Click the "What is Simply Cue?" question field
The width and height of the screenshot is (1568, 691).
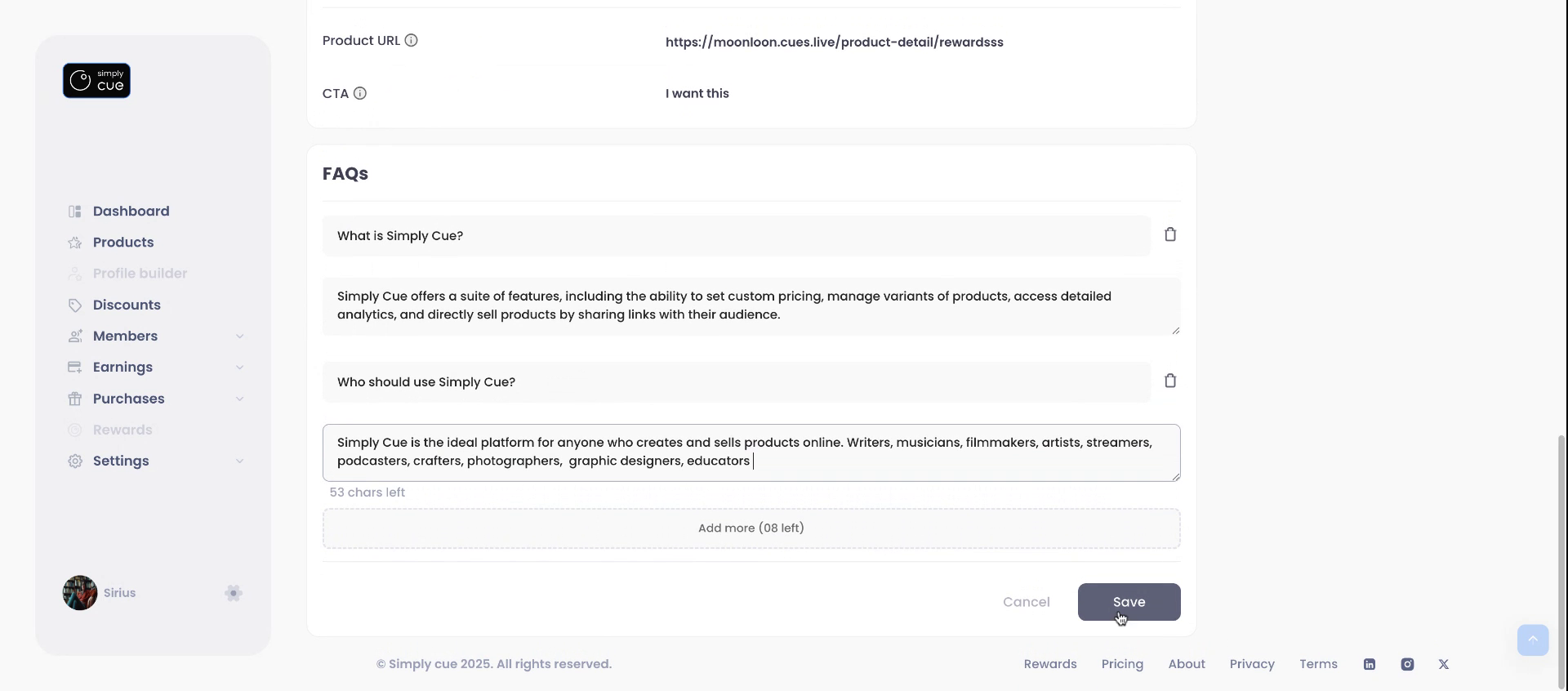tap(735, 236)
